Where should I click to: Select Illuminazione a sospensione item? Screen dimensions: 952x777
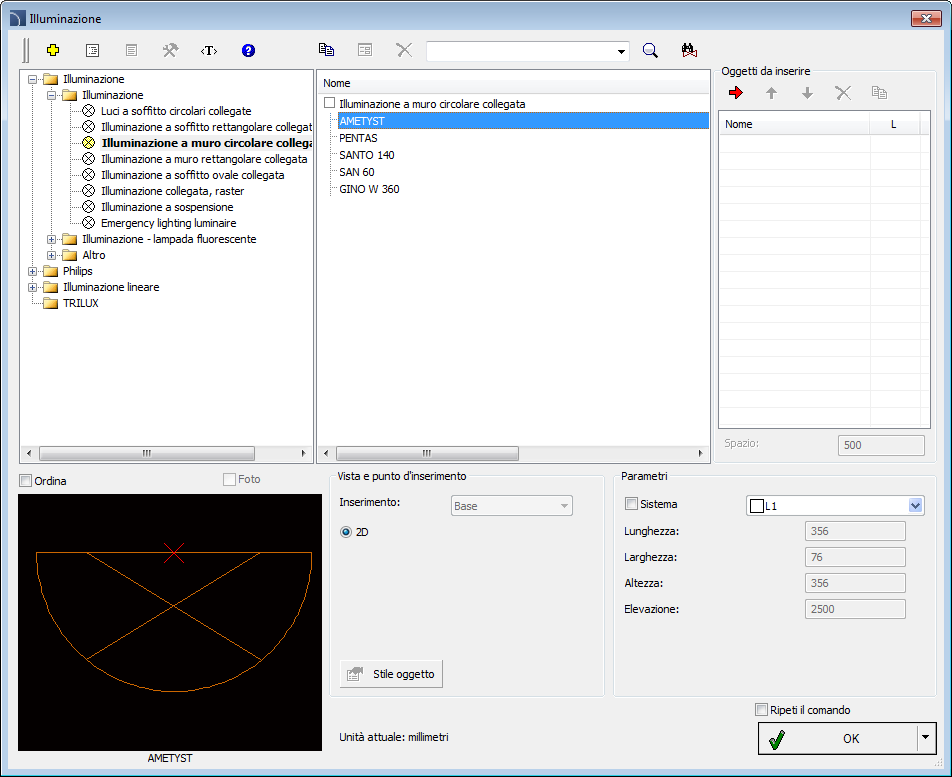167,207
